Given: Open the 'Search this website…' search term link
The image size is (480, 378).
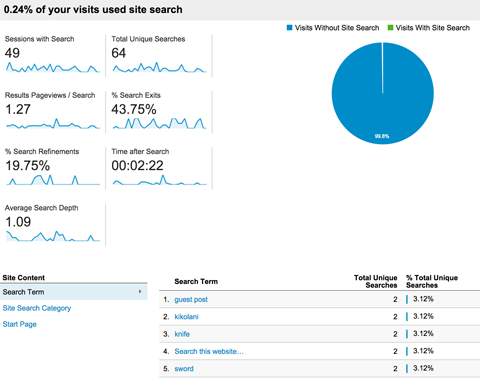Looking at the screenshot, I should tap(209, 351).
